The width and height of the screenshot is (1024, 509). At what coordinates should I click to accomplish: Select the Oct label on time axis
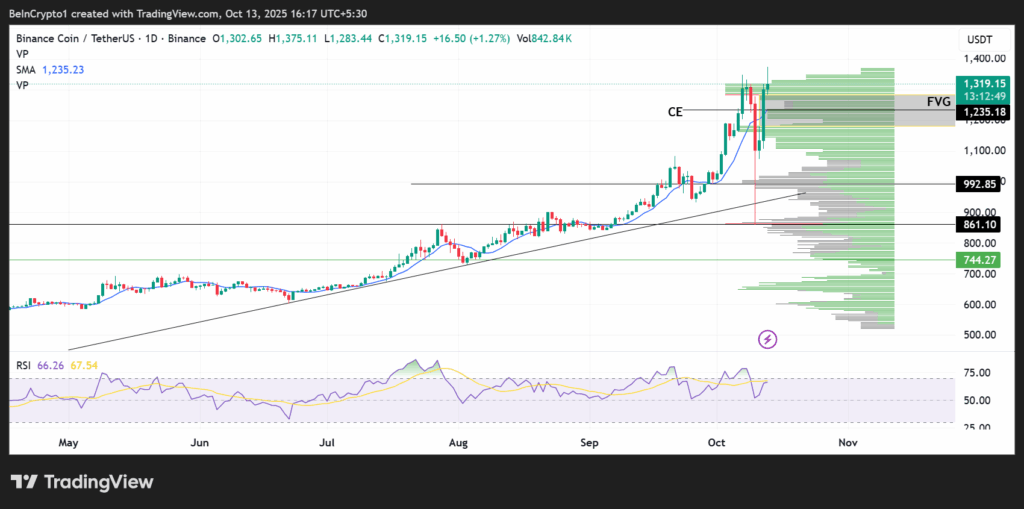(717, 441)
